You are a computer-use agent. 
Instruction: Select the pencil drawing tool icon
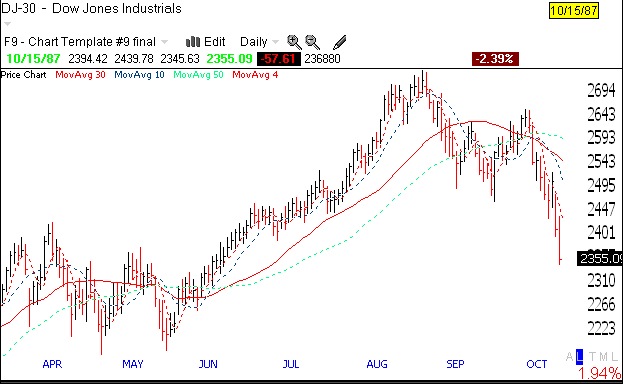click(x=340, y=42)
